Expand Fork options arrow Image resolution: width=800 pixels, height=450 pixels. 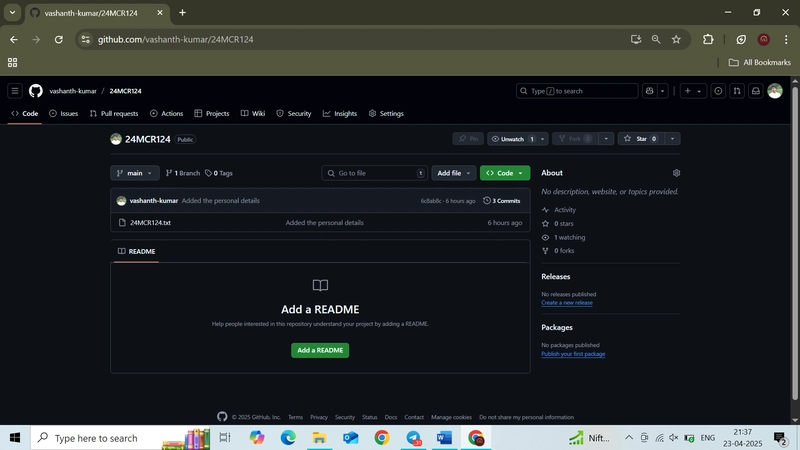(606, 139)
